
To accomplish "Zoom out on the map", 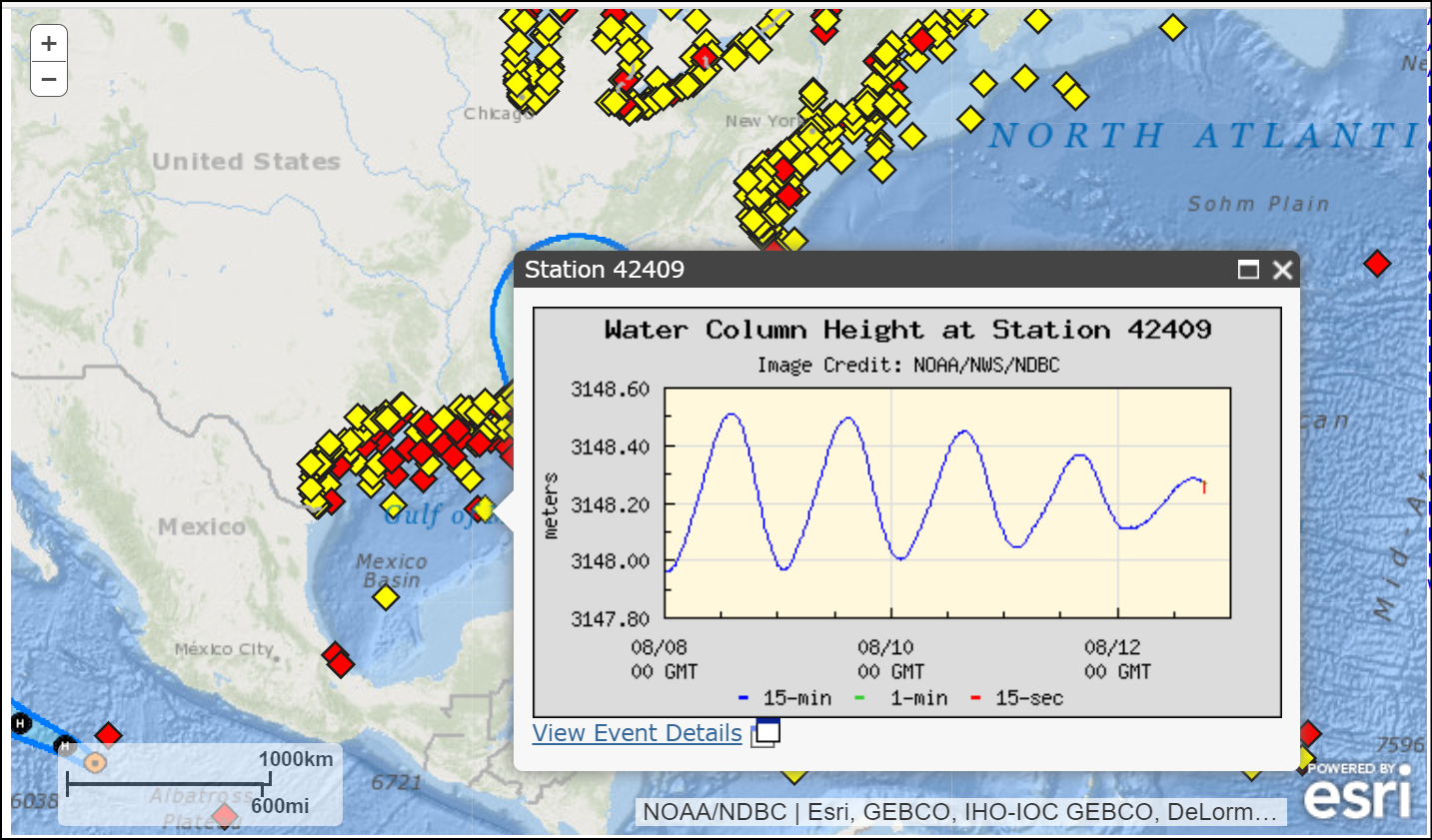I will click(x=49, y=79).
